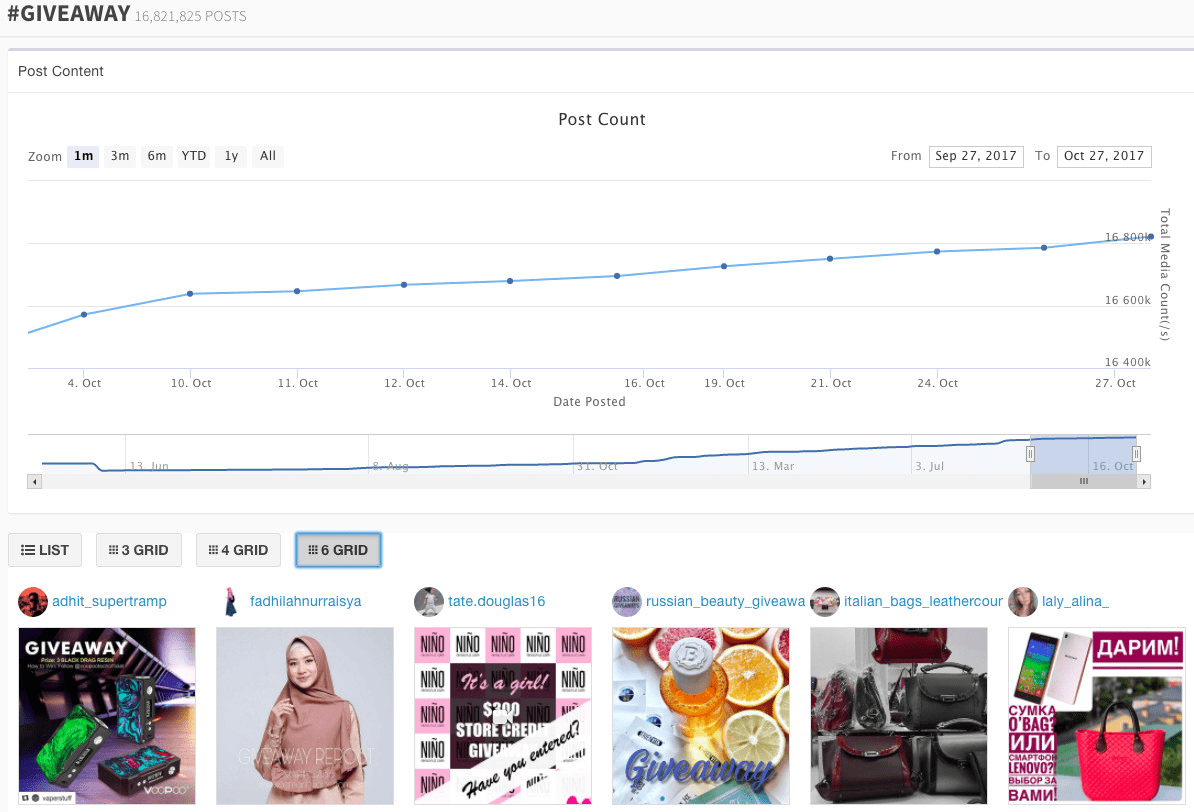1194x812 pixels.
Task: Open adhit_supertramp username link
Action: (109, 602)
